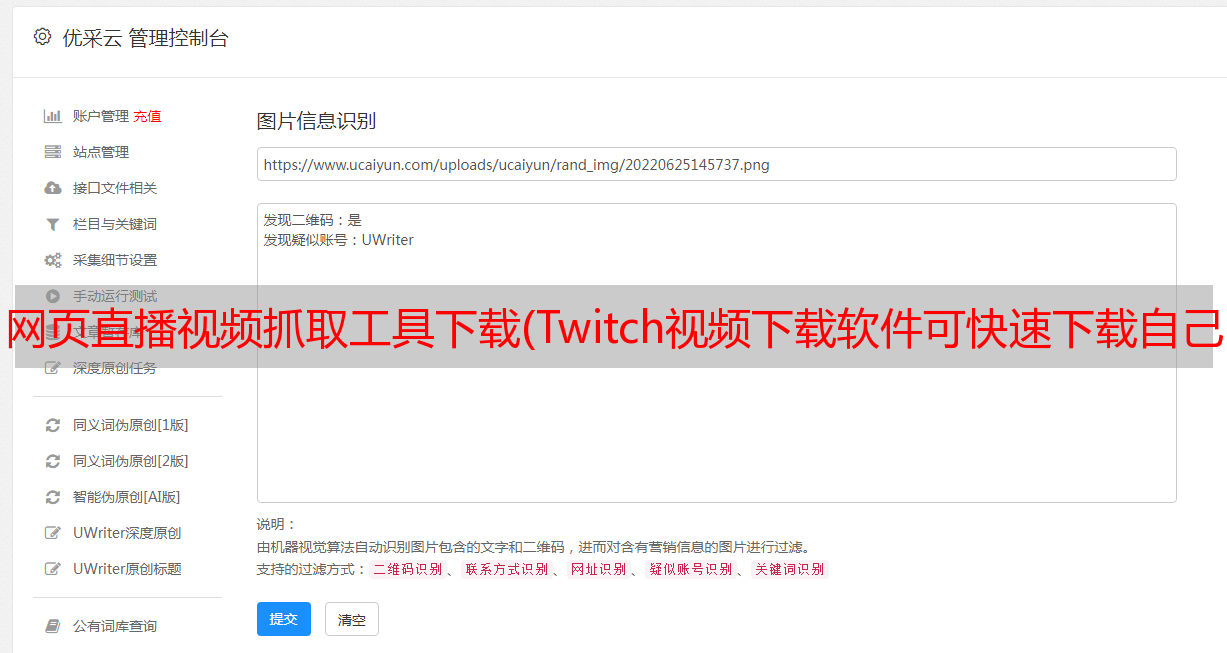Screen dimensions: 1227x653
Task: Click the red 充值 link
Action: (x=147, y=116)
